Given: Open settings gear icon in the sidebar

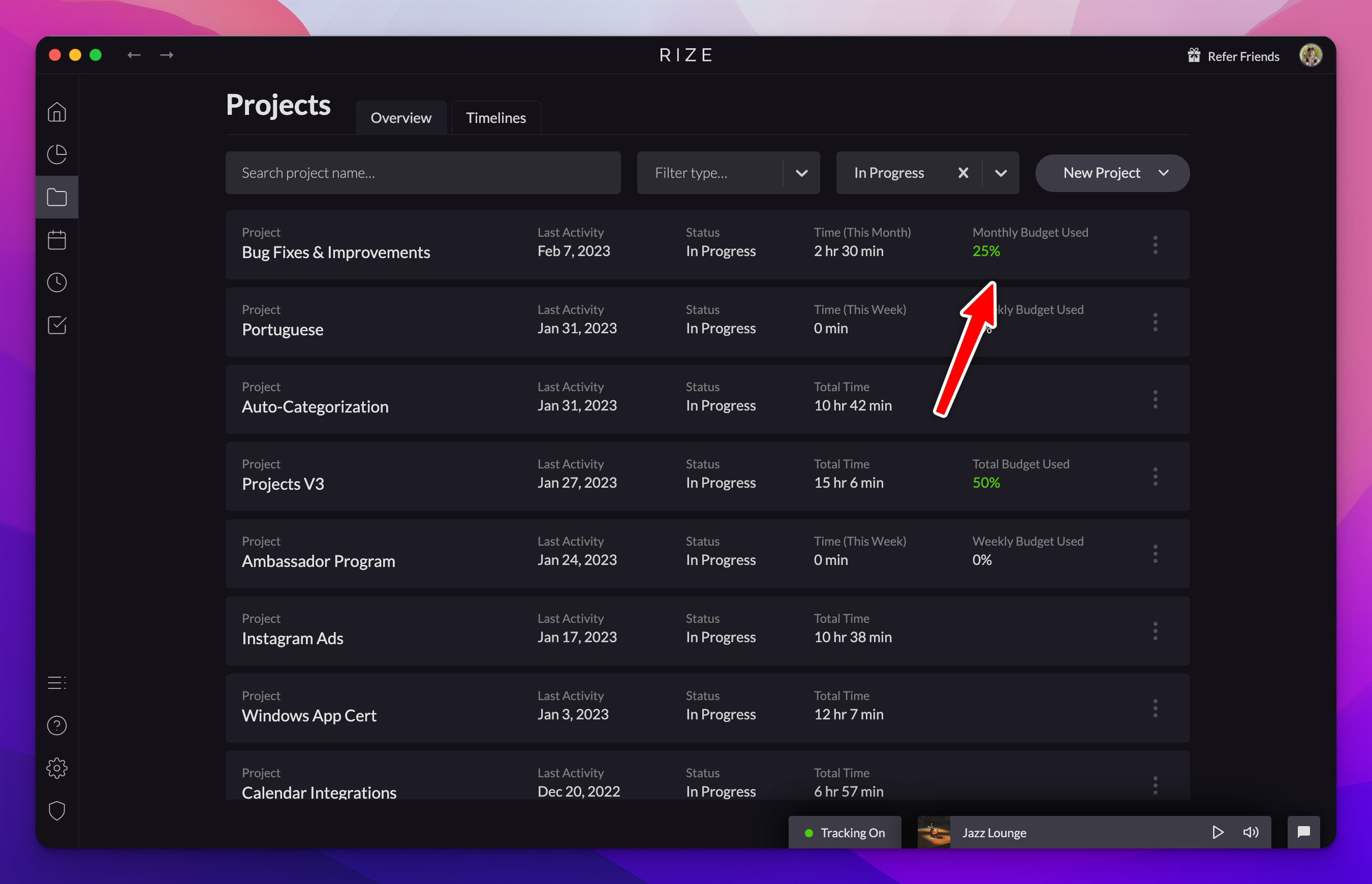Looking at the screenshot, I should point(57,768).
